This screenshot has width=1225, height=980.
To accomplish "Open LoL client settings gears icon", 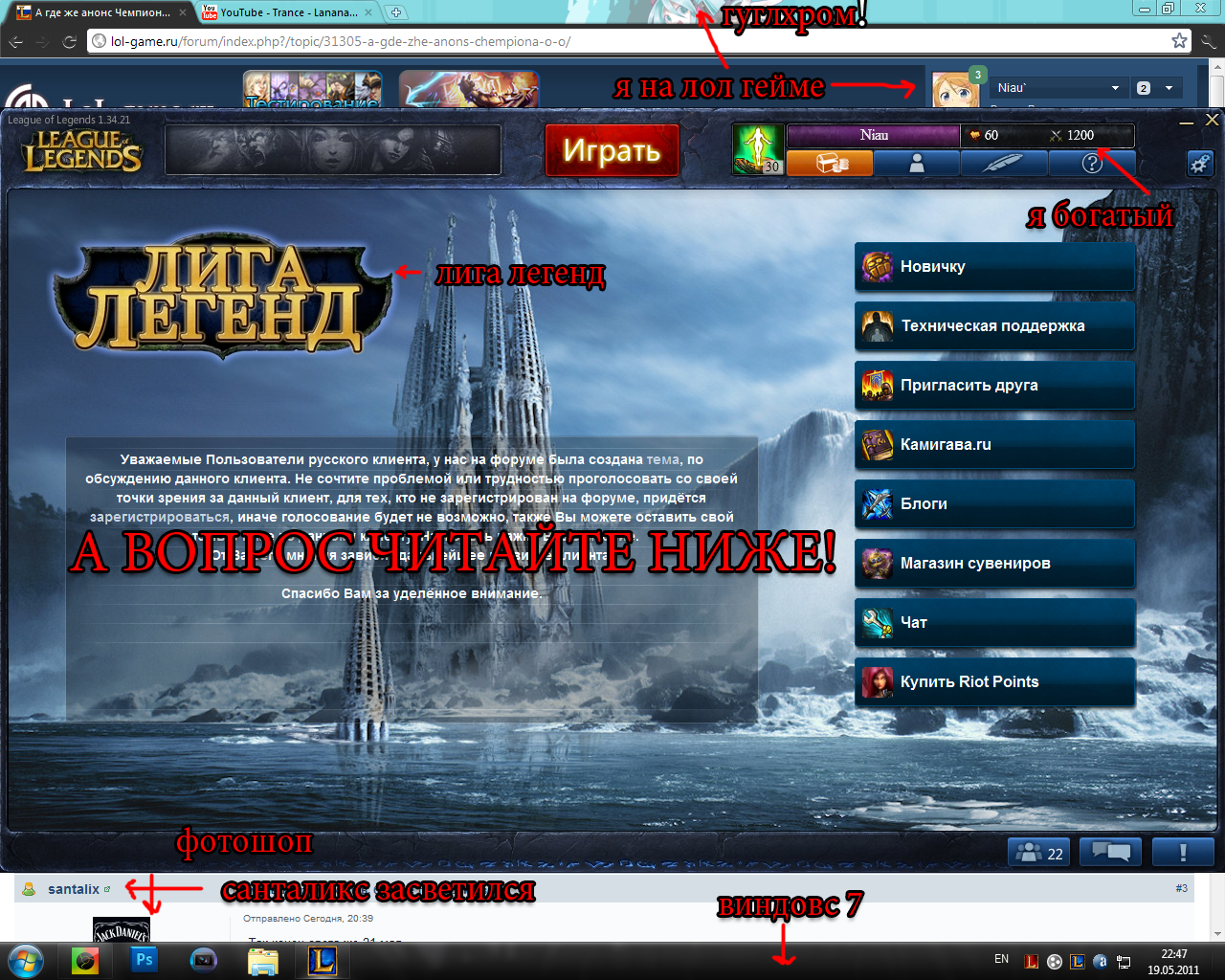I will click(x=1200, y=163).
